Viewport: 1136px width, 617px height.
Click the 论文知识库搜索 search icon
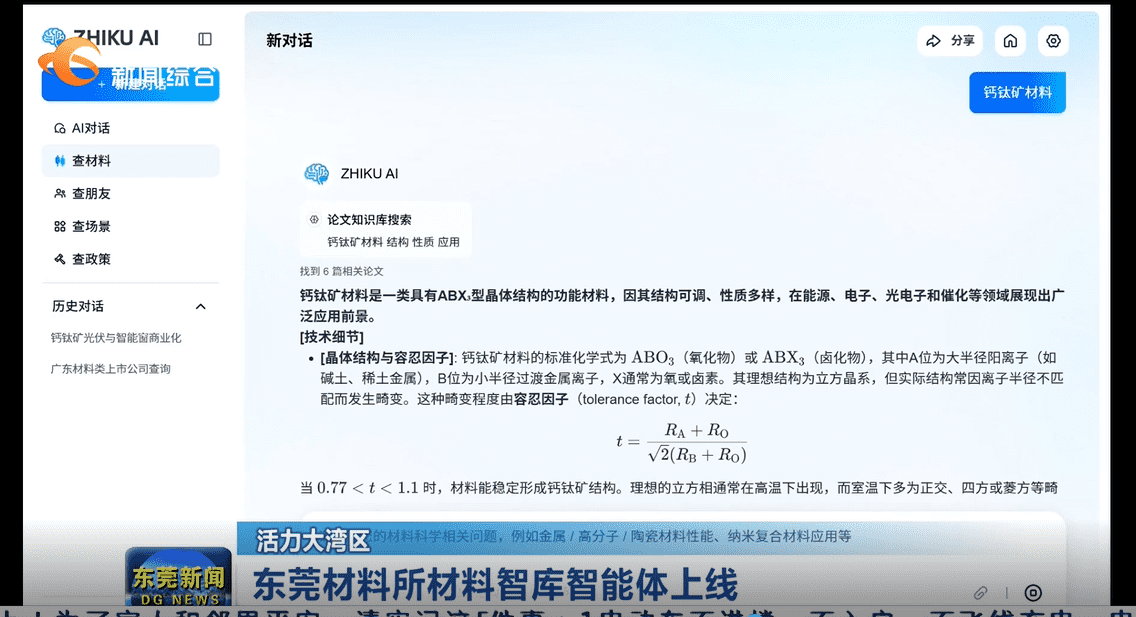tap(314, 220)
